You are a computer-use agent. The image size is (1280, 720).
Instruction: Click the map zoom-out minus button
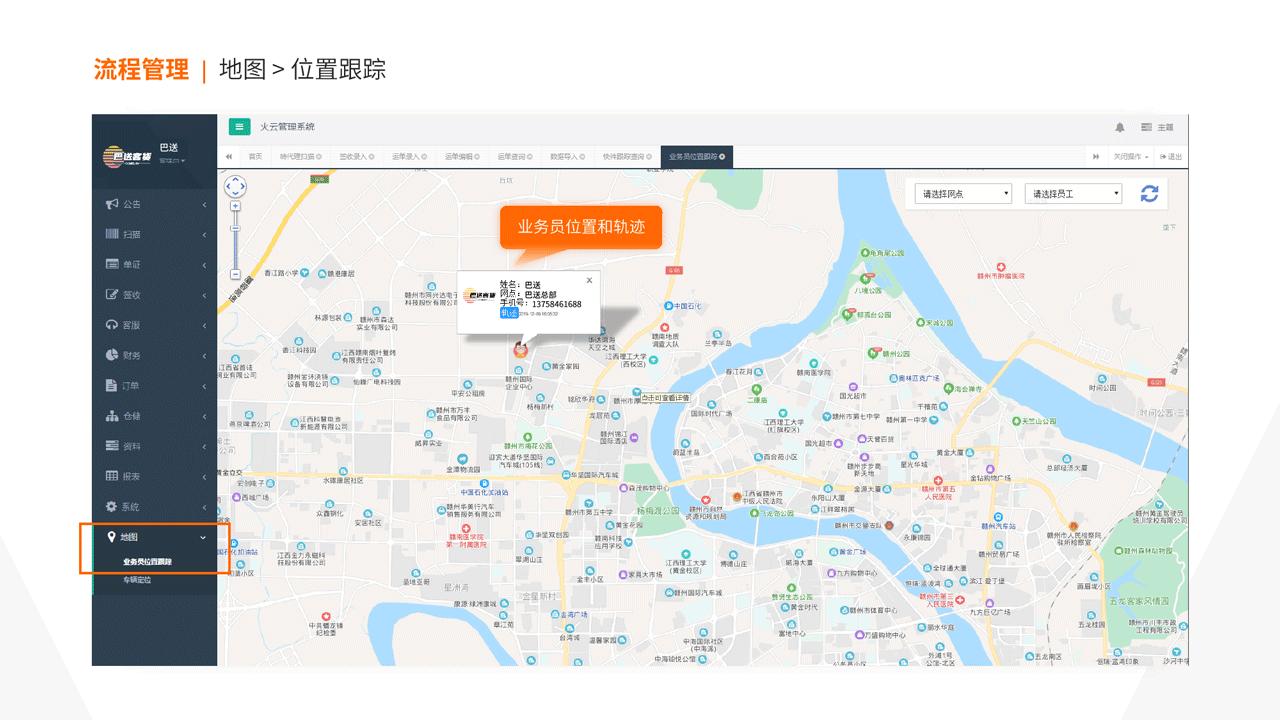(x=235, y=274)
